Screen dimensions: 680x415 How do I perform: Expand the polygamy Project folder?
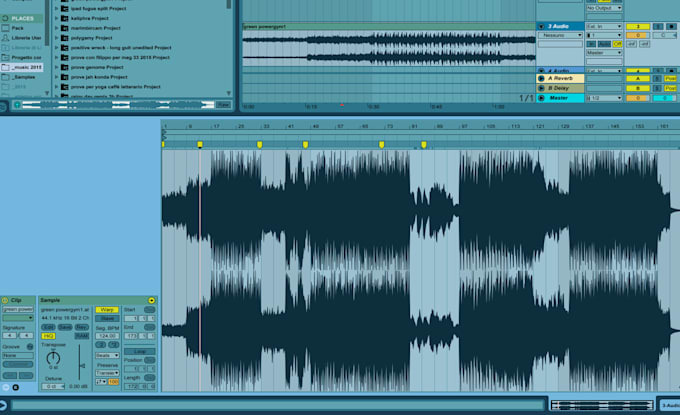coord(56,38)
